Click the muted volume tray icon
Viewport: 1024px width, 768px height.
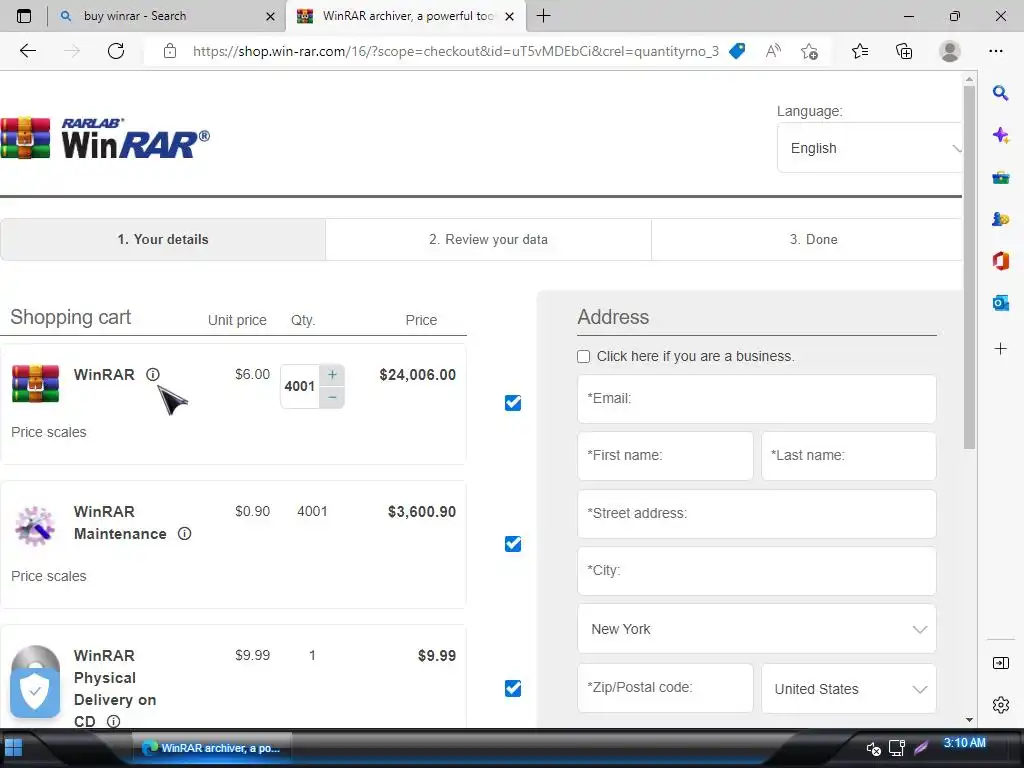pyautogui.click(x=873, y=748)
